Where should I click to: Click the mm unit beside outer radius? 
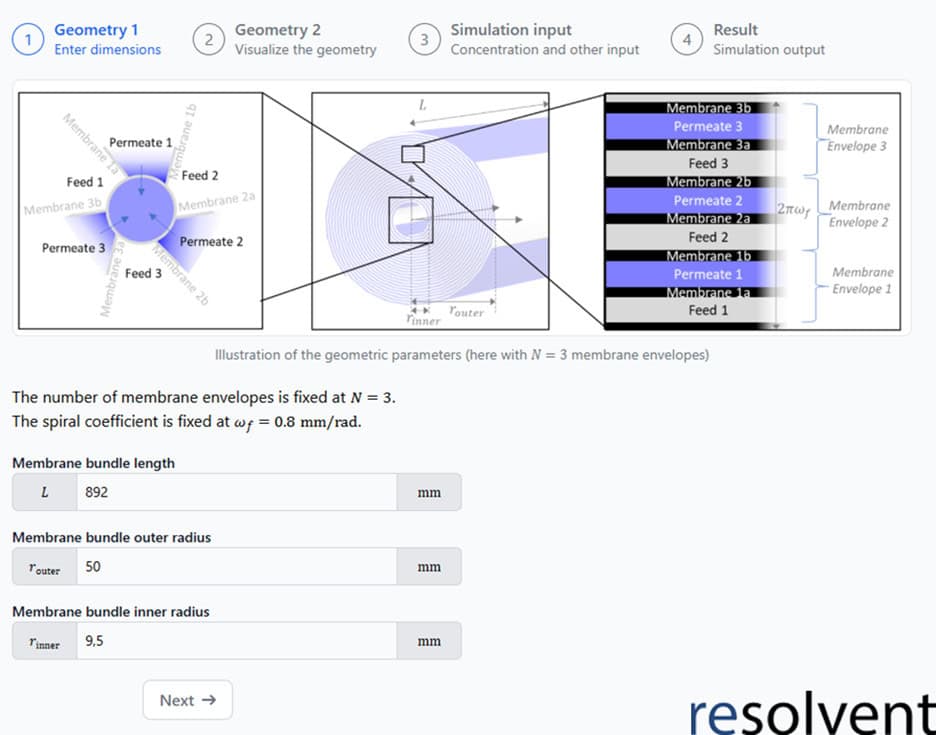pos(429,566)
